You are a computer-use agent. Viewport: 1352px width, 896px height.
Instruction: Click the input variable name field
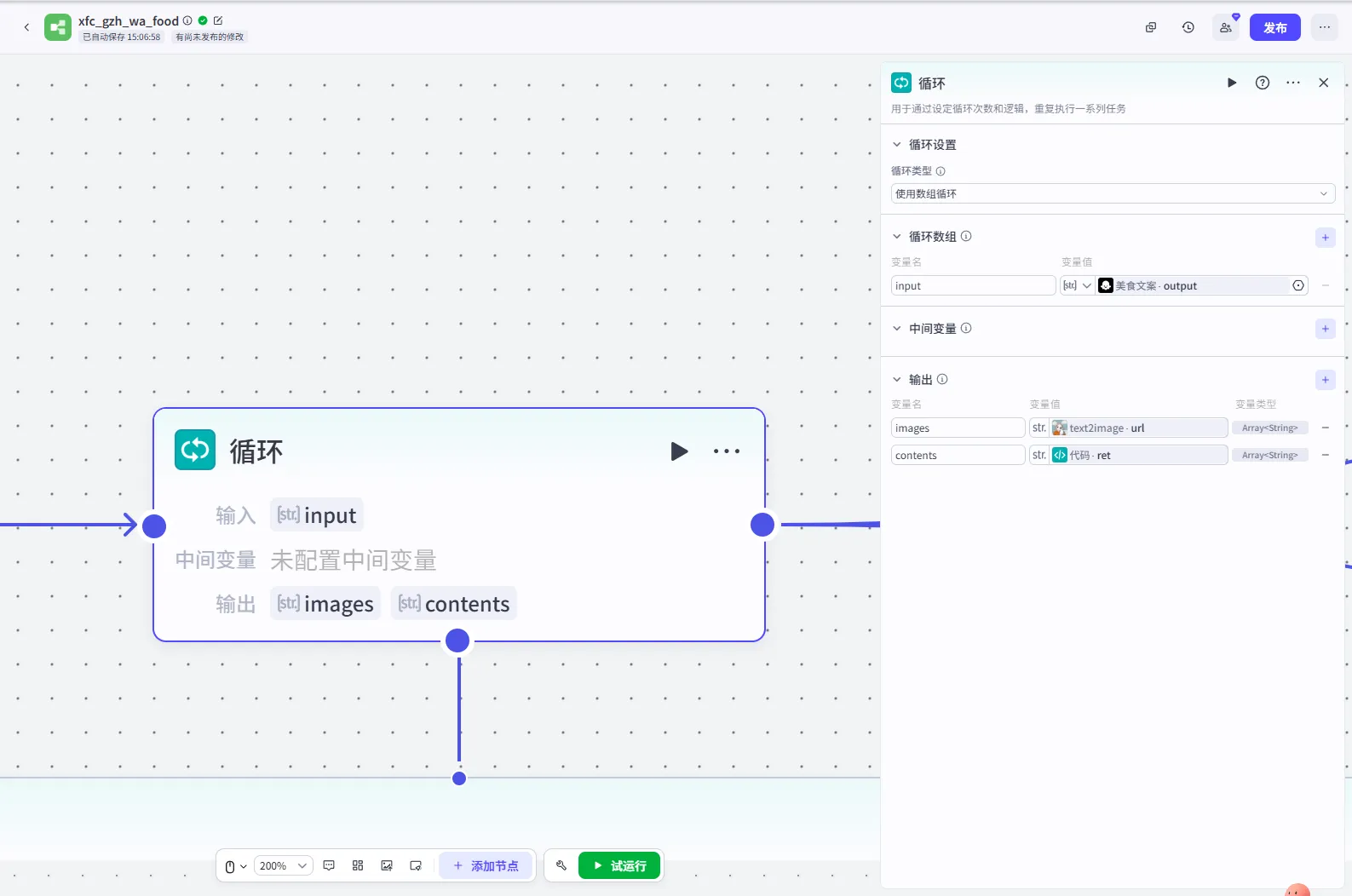click(974, 285)
